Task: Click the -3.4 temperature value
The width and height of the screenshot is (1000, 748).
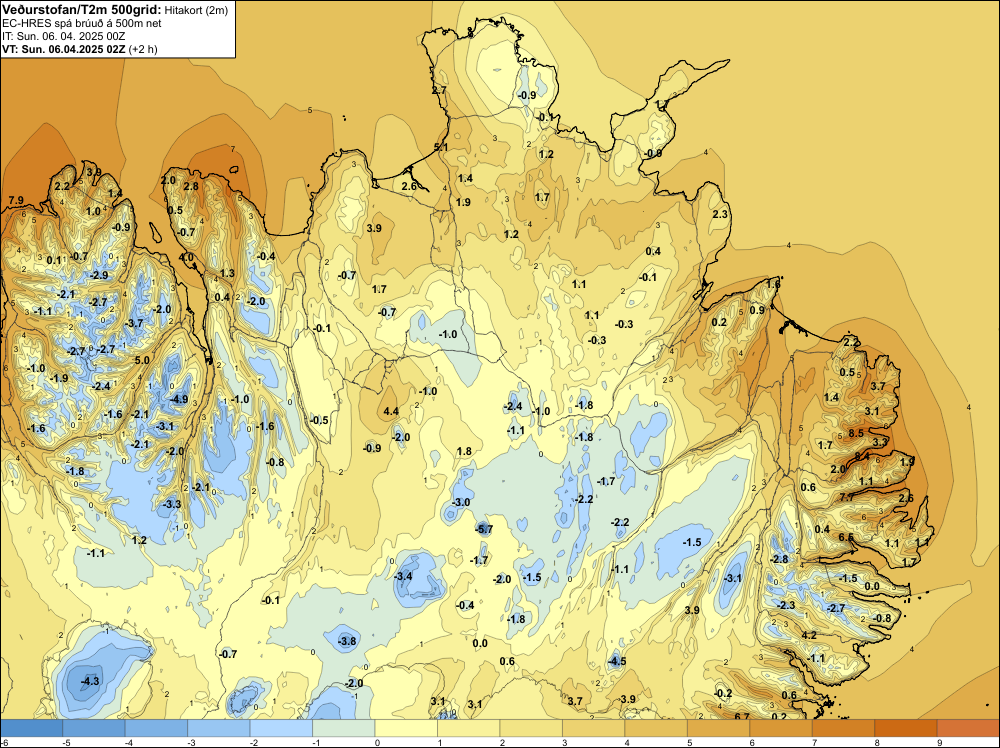Action: click(403, 576)
